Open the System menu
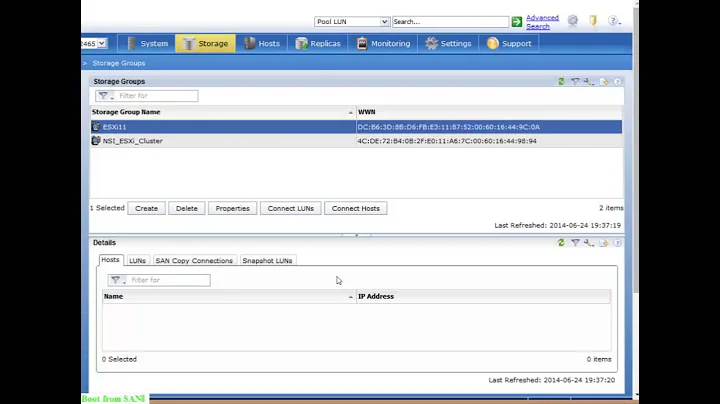The image size is (720, 404). tap(146, 44)
